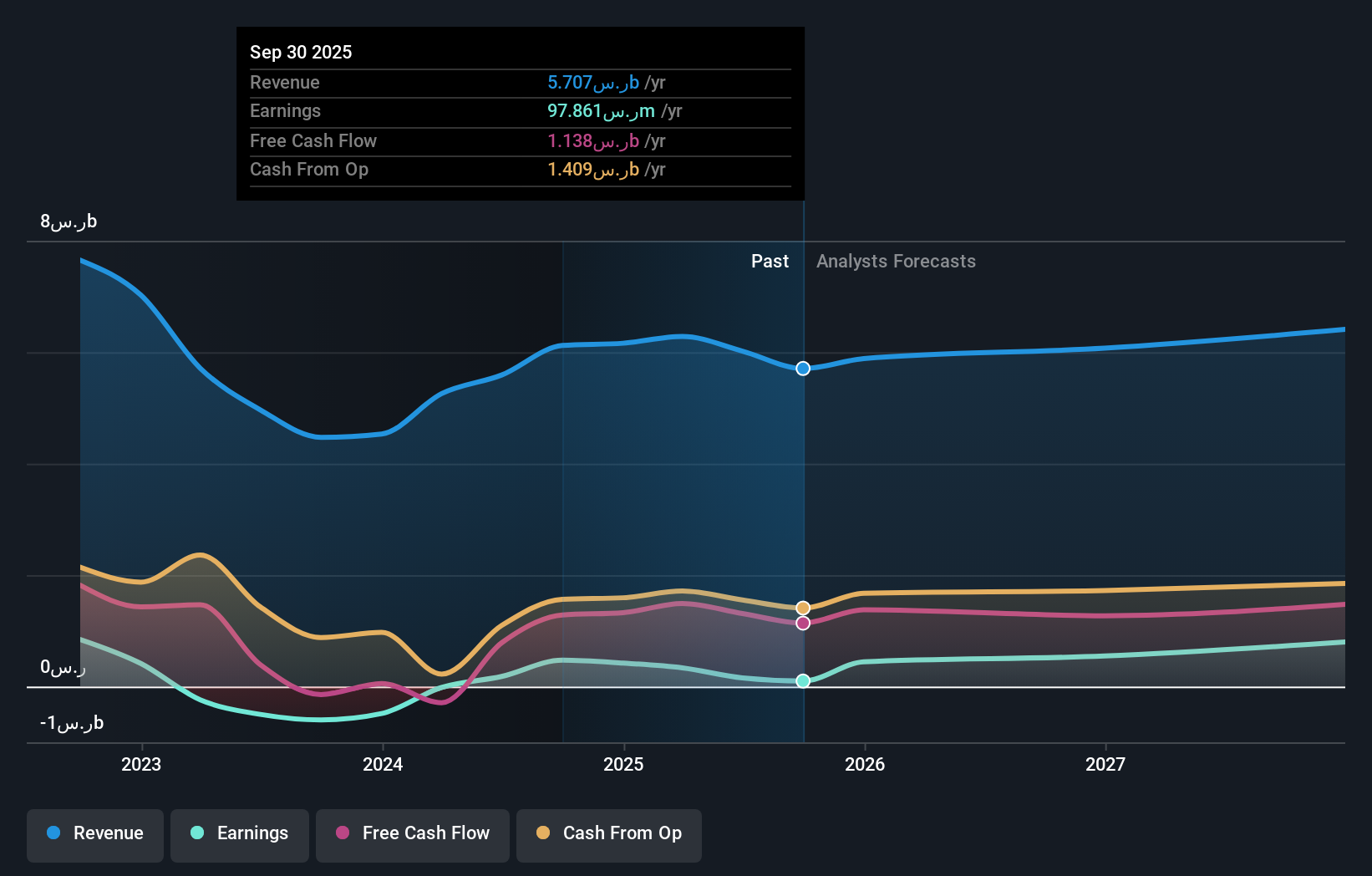The width and height of the screenshot is (1372, 876).
Task: Toggle visibility of Free Cash Flow series
Action: click(x=412, y=833)
